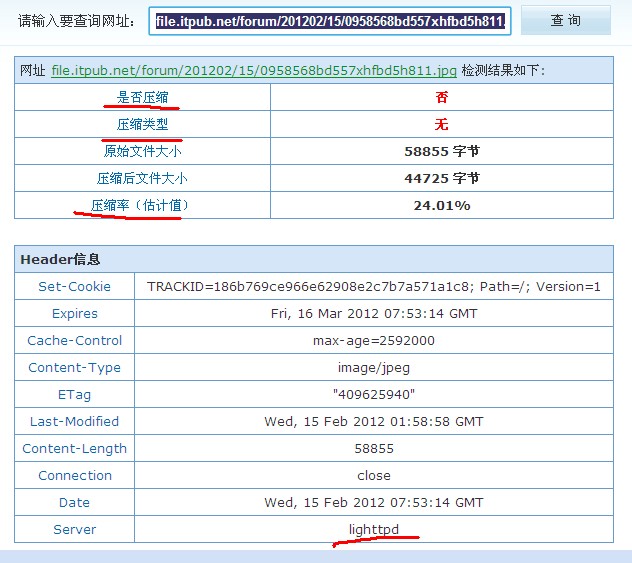Click the ETag value "409625940"
The width and height of the screenshot is (632, 563).
pos(373,394)
